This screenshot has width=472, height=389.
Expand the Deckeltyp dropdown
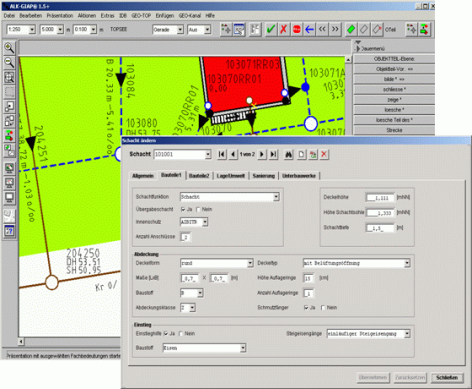(407, 263)
